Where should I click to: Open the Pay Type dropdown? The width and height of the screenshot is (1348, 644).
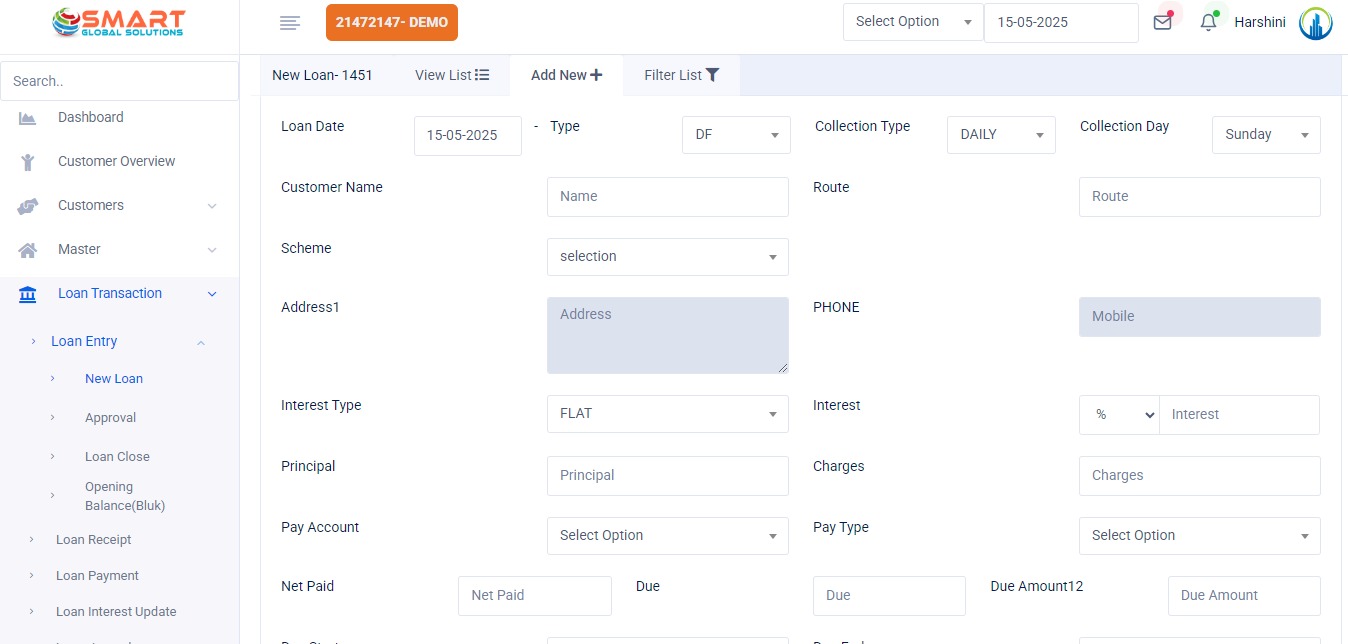point(1200,536)
